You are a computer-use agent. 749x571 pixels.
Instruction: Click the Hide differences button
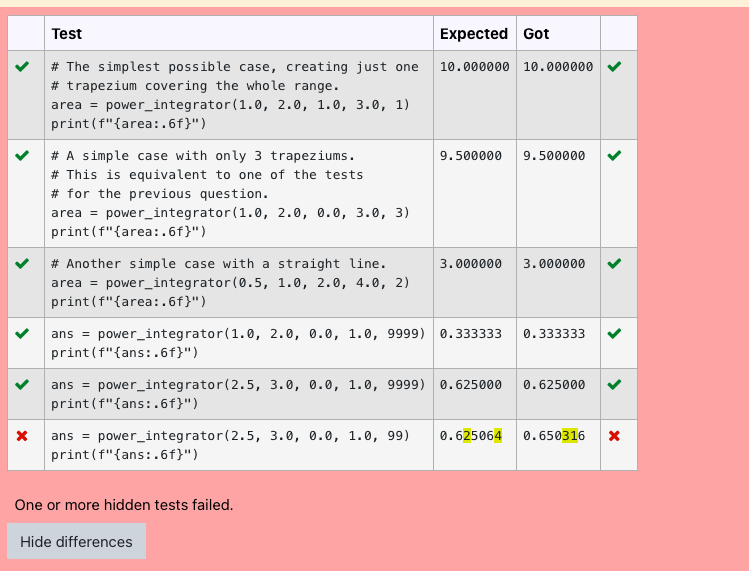click(x=76, y=541)
